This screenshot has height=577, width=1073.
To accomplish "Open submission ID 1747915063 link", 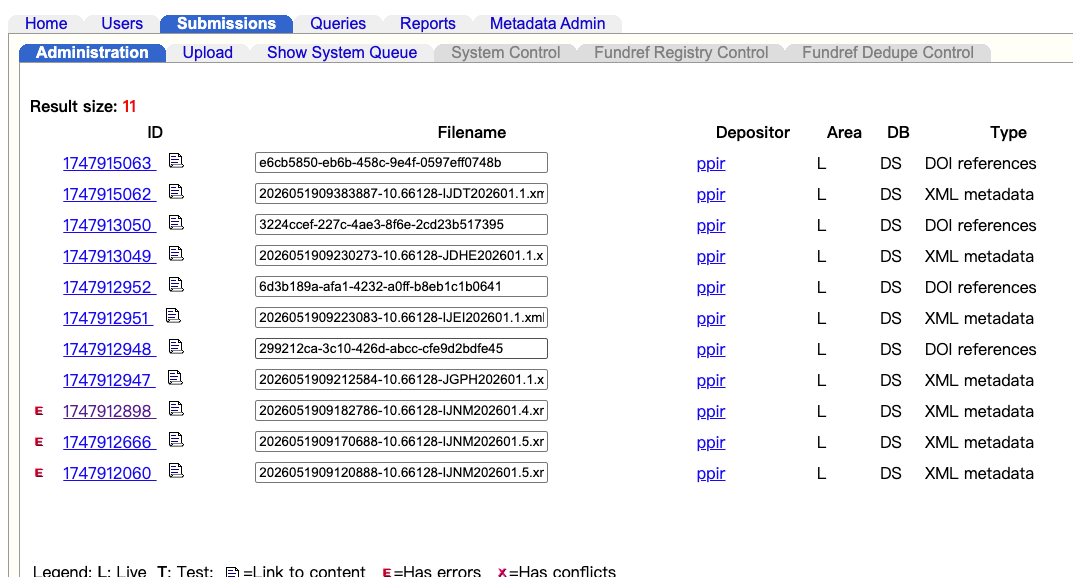I will (x=109, y=164).
